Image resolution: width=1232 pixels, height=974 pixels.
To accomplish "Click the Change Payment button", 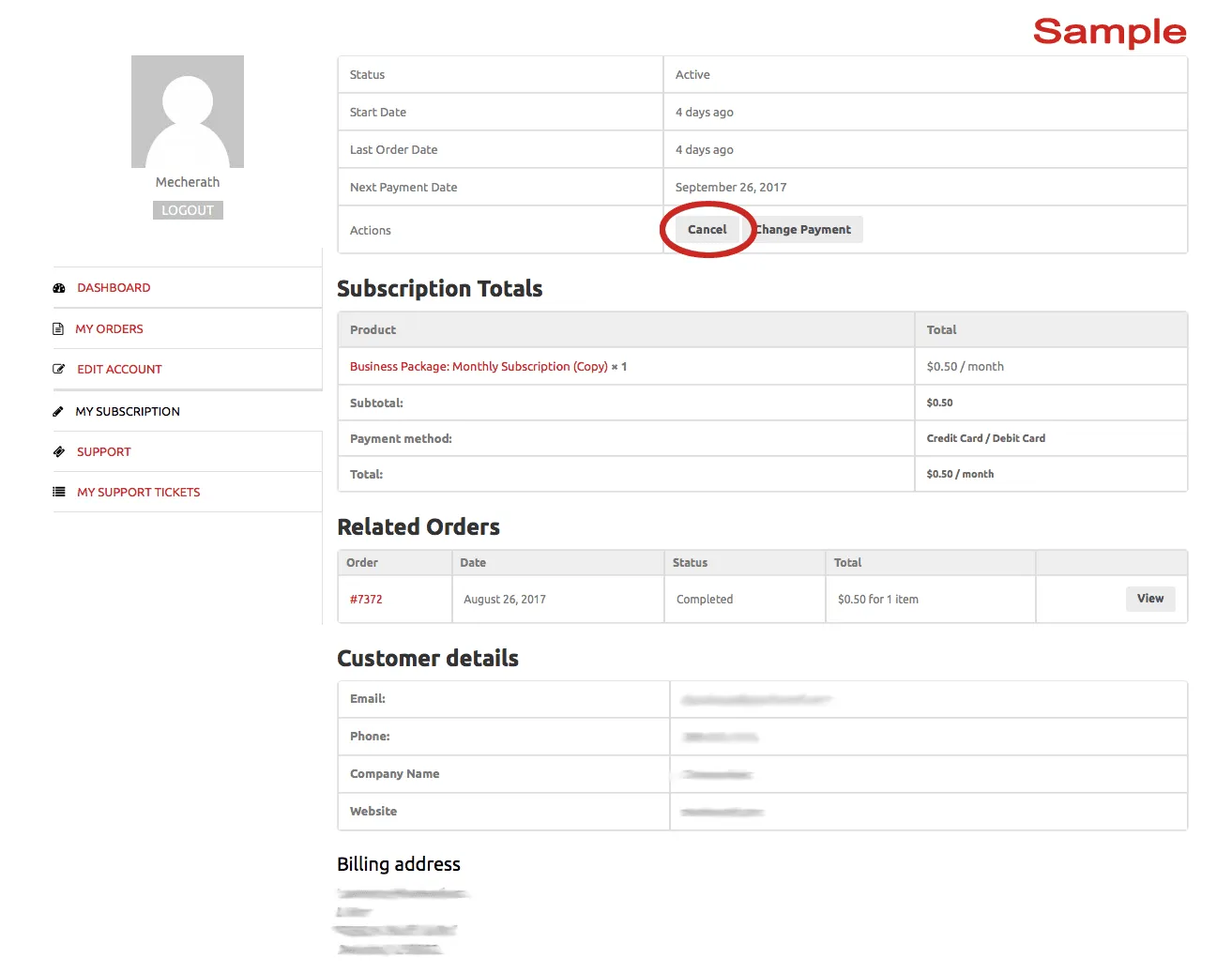I will point(804,229).
